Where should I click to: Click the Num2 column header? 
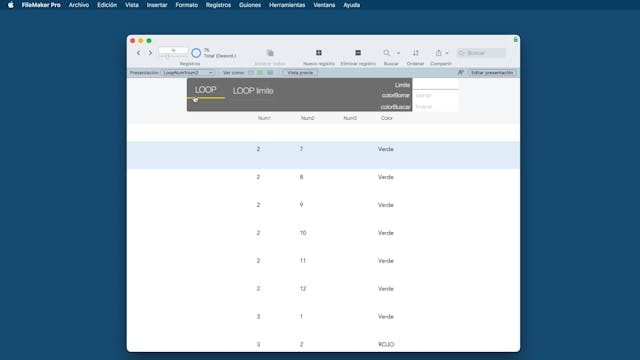pos(307,118)
